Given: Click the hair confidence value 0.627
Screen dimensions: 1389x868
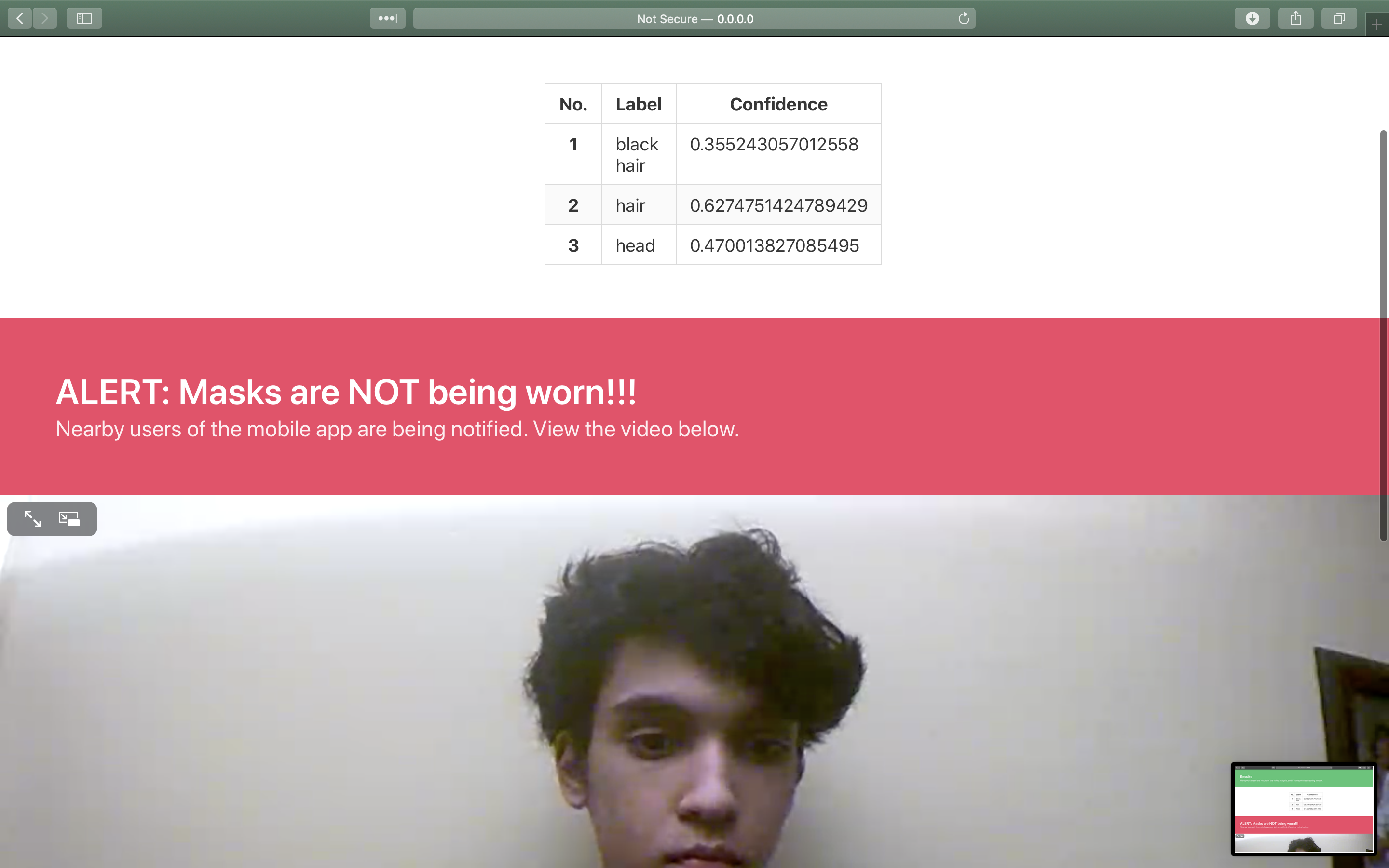Looking at the screenshot, I should click(778, 205).
